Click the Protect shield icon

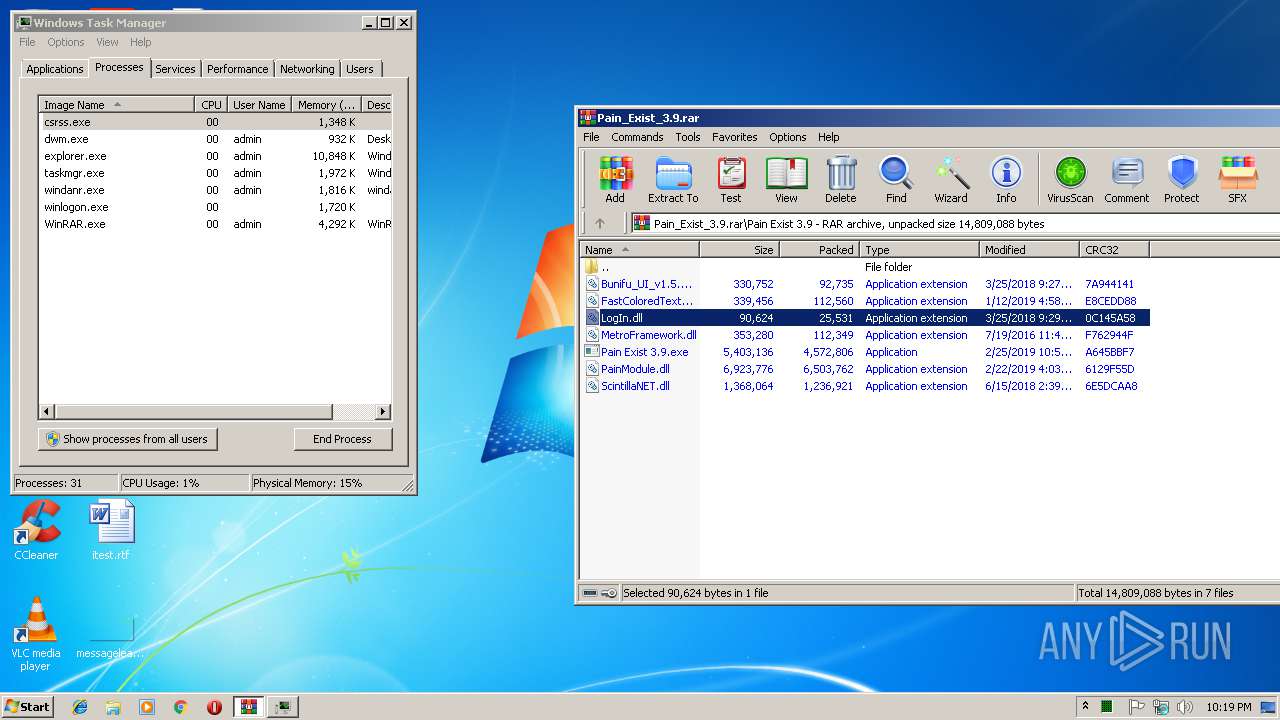[1182, 180]
